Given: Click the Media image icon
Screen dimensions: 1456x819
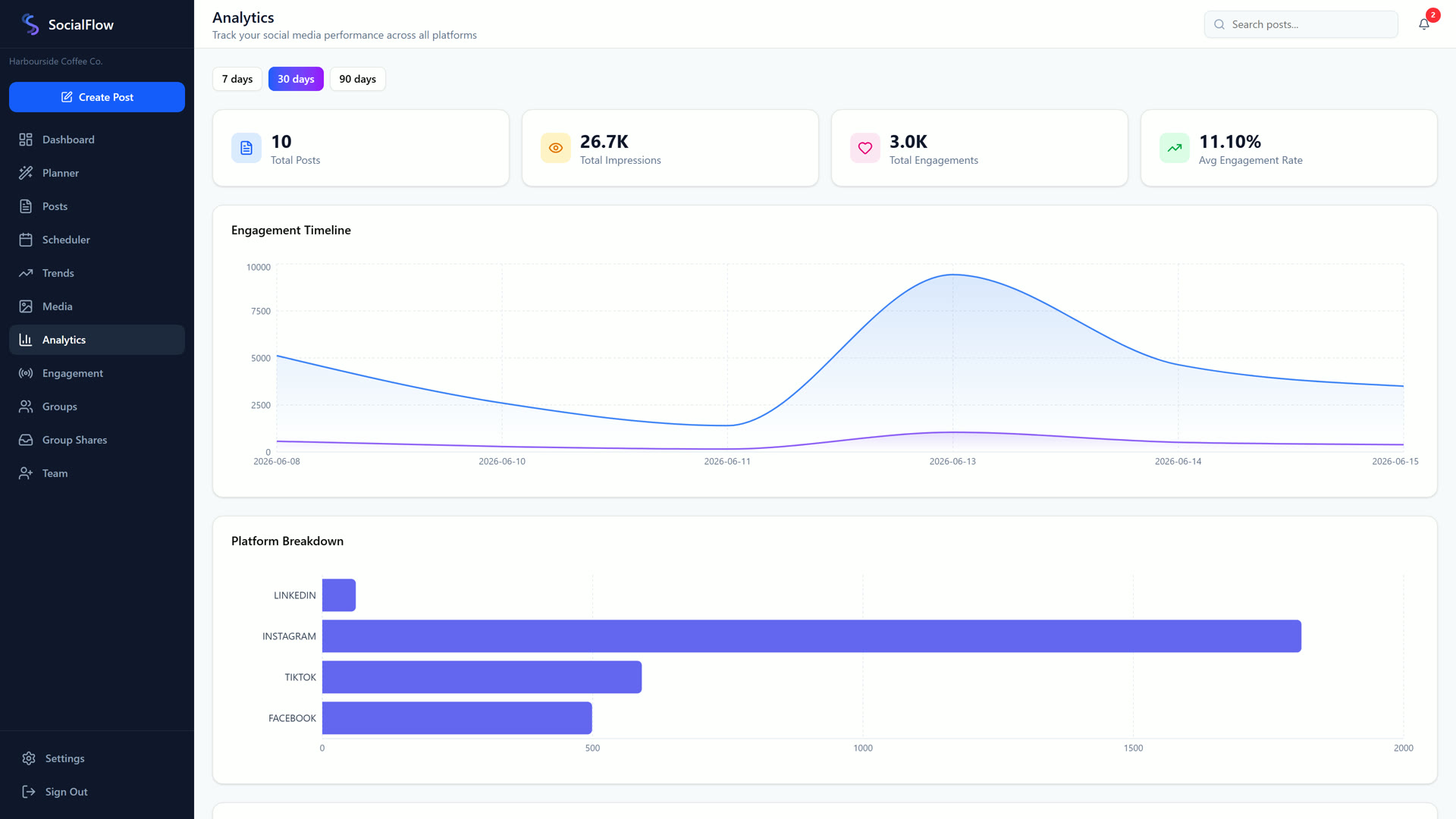Looking at the screenshot, I should point(26,306).
